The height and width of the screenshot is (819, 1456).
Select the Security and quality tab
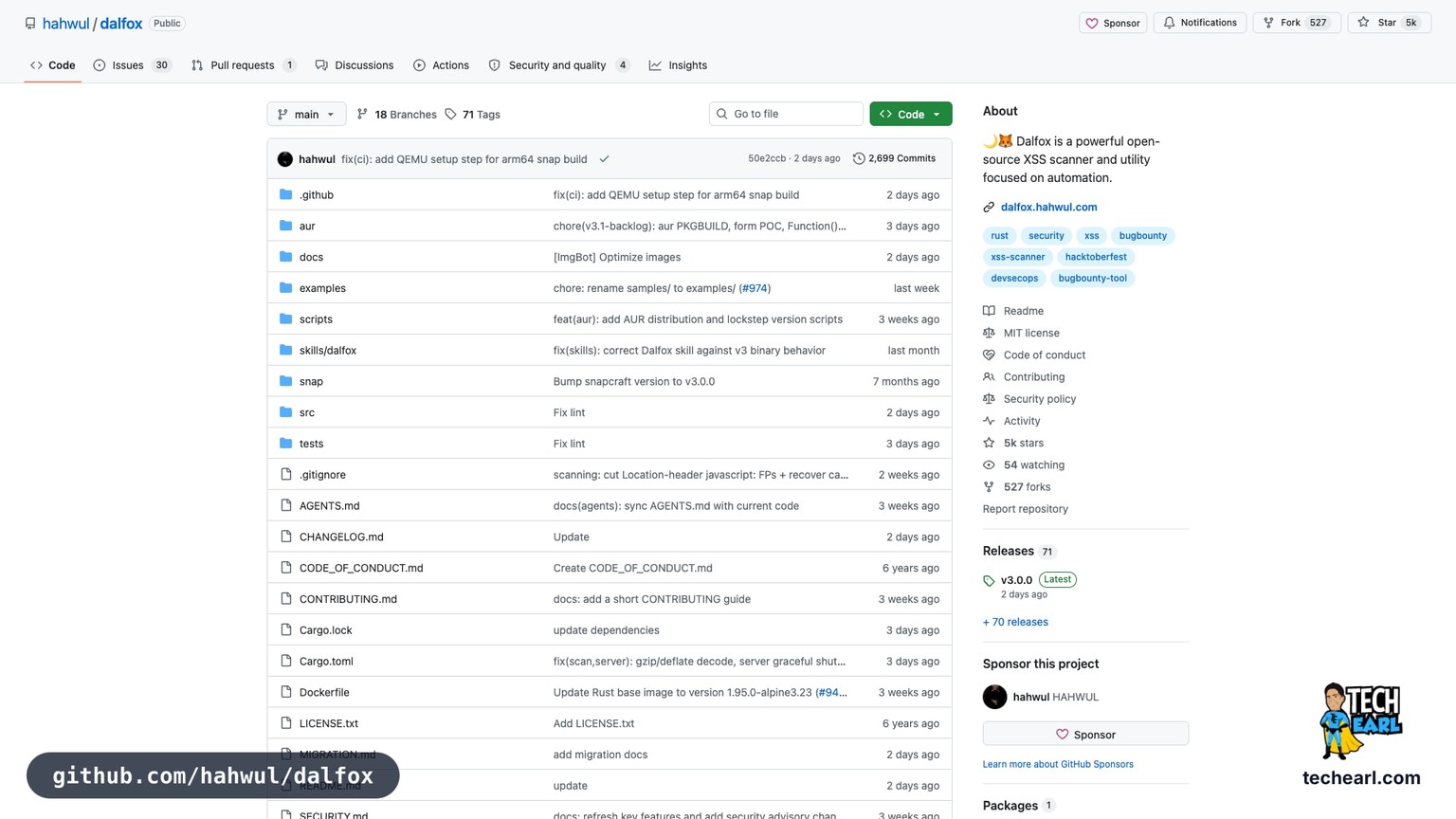click(558, 65)
